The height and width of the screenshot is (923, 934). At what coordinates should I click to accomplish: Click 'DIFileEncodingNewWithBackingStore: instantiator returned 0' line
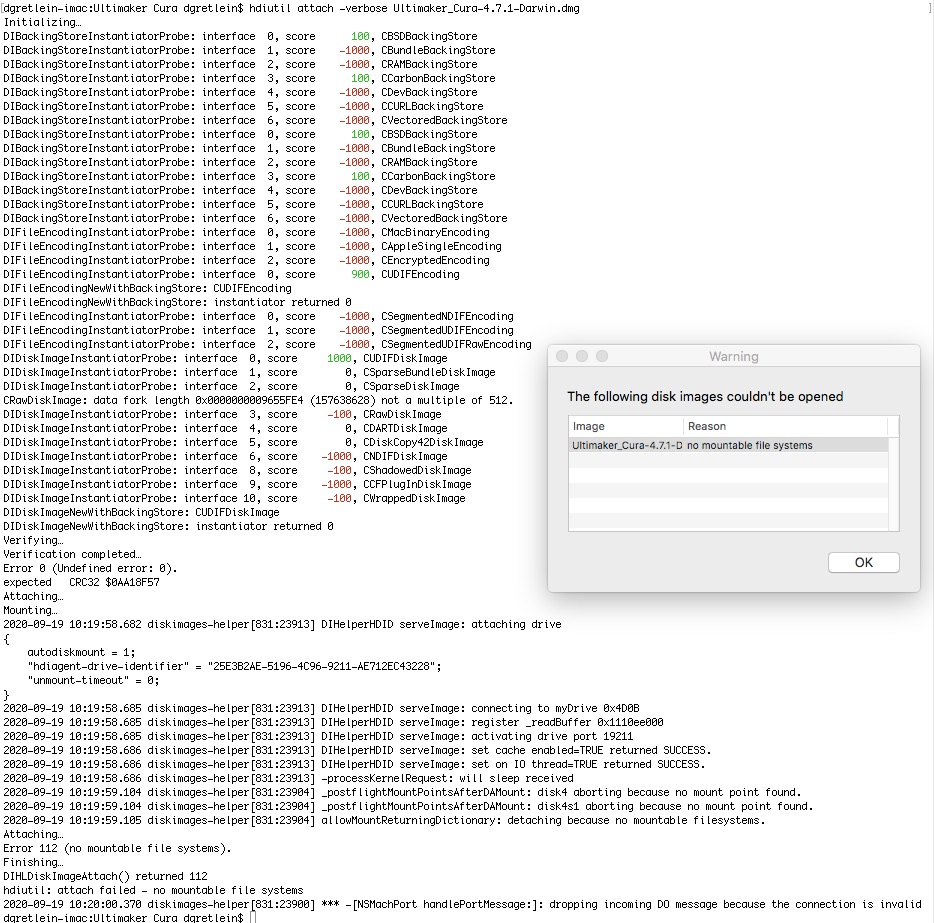(177, 303)
